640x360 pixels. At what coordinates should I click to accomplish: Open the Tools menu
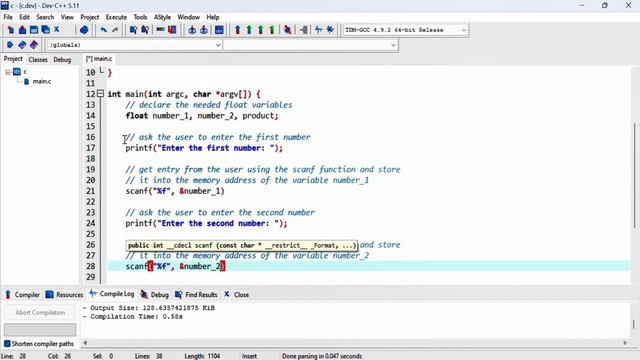pyautogui.click(x=140, y=17)
